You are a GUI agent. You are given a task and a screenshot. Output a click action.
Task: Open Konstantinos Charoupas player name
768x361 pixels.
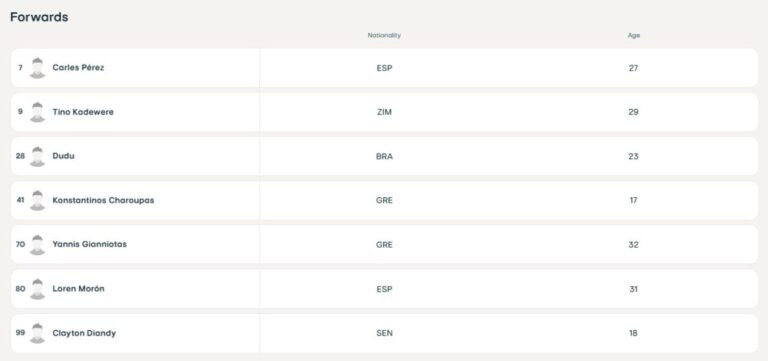click(103, 200)
